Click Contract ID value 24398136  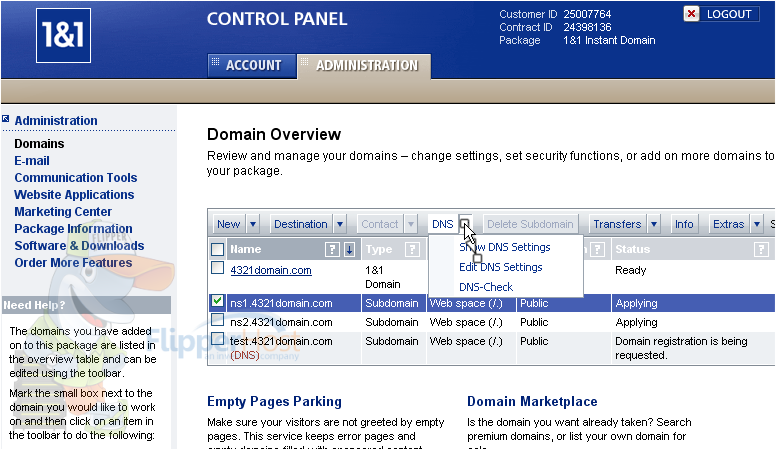(x=587, y=27)
